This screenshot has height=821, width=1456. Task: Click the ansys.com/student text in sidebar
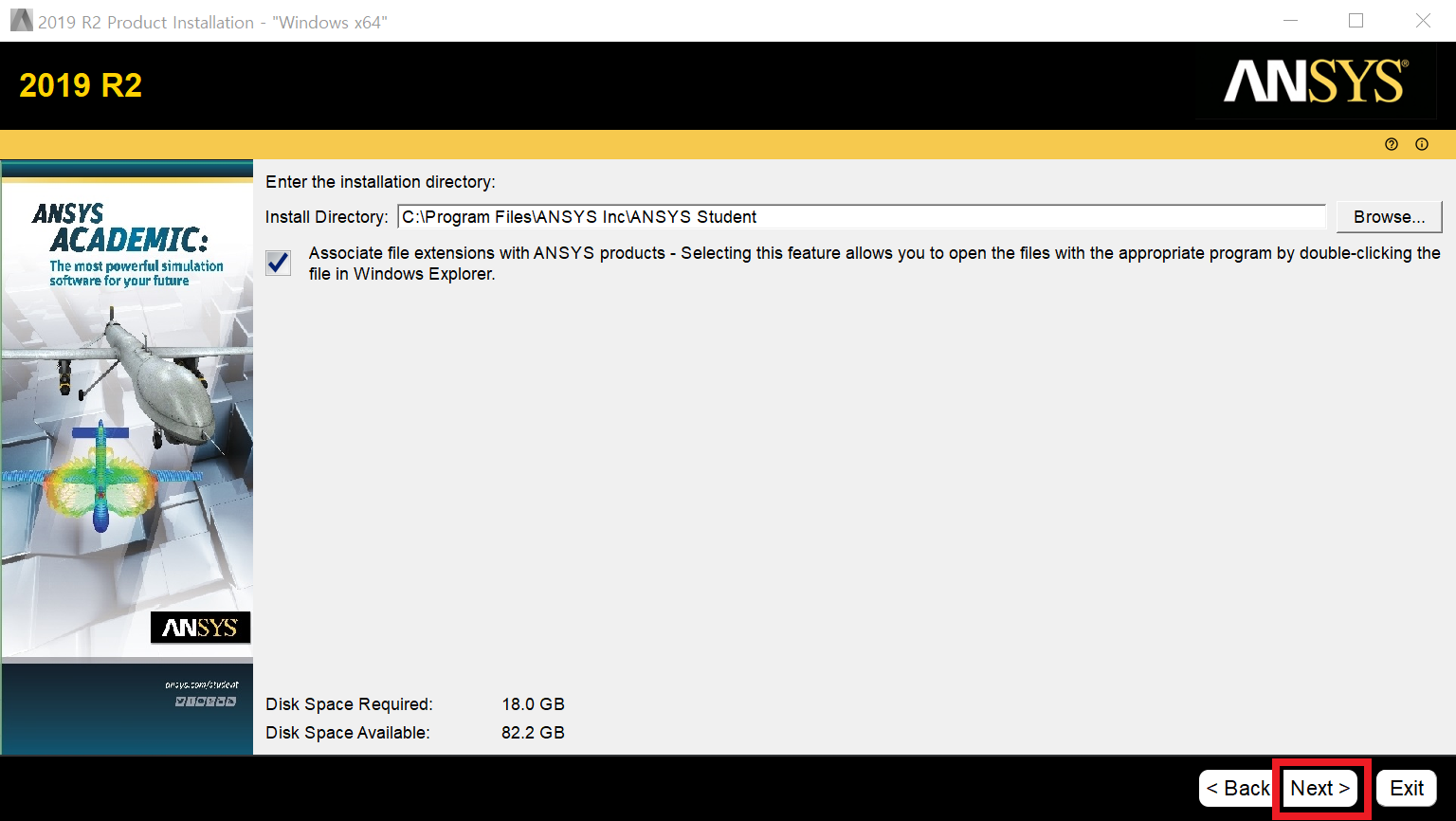[202, 684]
